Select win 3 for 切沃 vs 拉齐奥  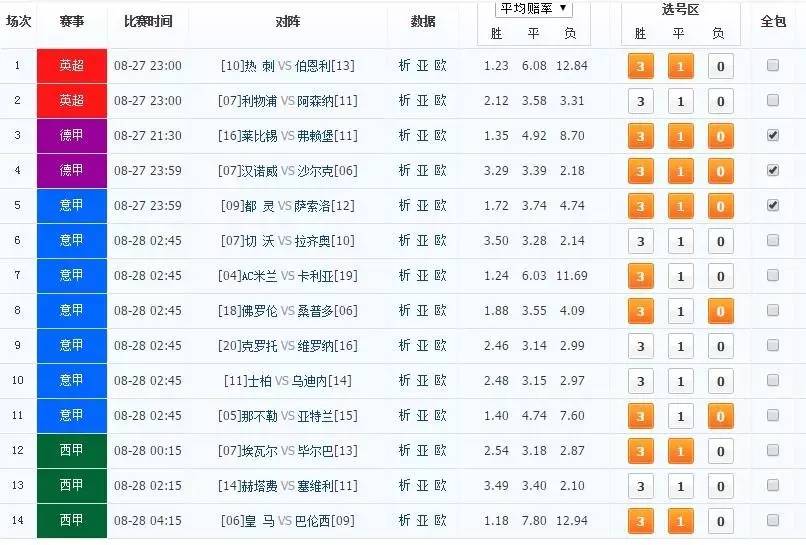640,241
